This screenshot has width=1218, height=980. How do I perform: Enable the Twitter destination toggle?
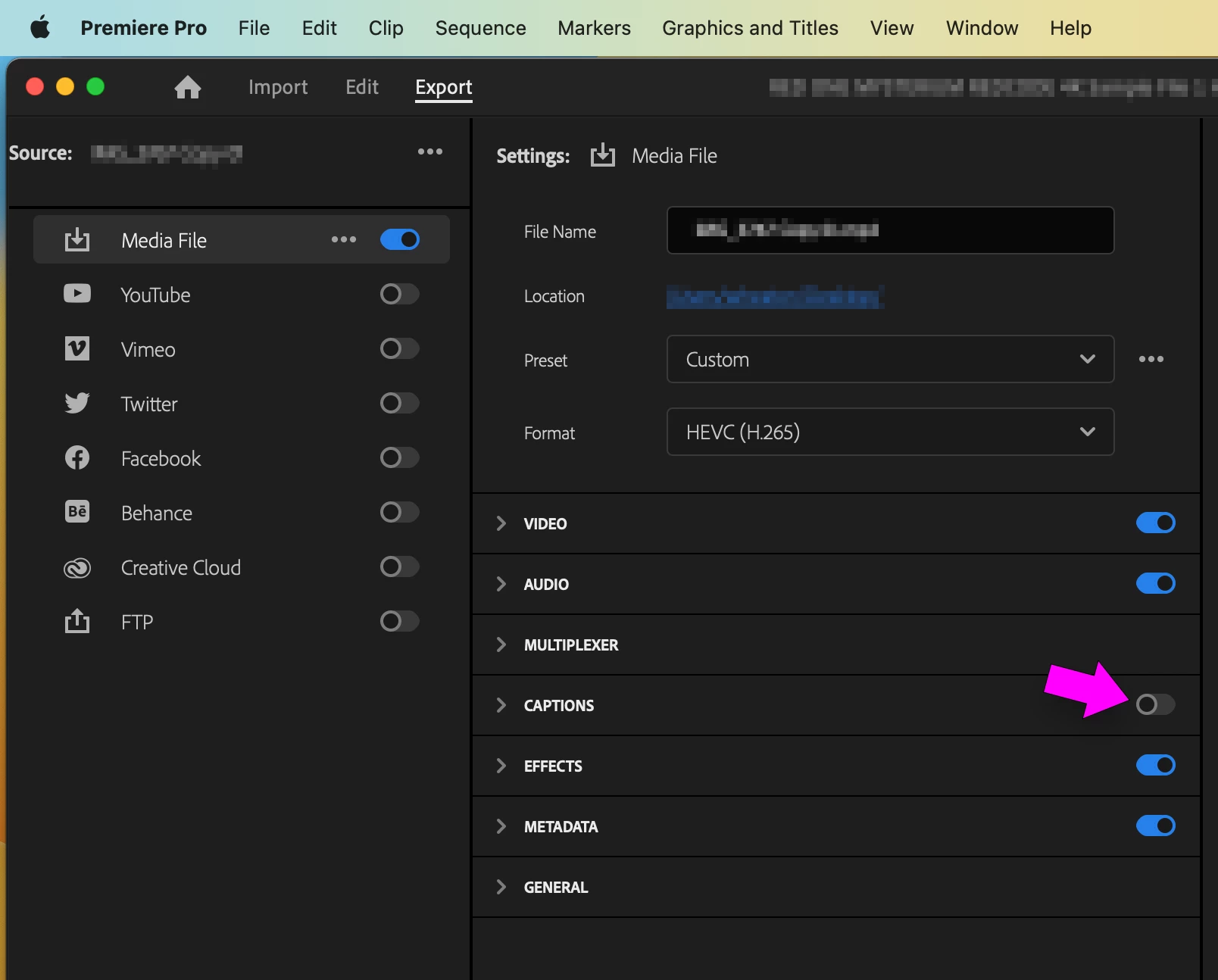pyautogui.click(x=400, y=403)
